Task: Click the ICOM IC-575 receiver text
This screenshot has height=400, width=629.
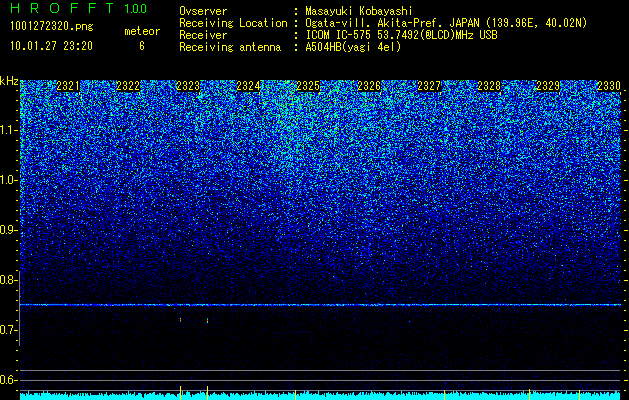Action: (x=401, y=35)
